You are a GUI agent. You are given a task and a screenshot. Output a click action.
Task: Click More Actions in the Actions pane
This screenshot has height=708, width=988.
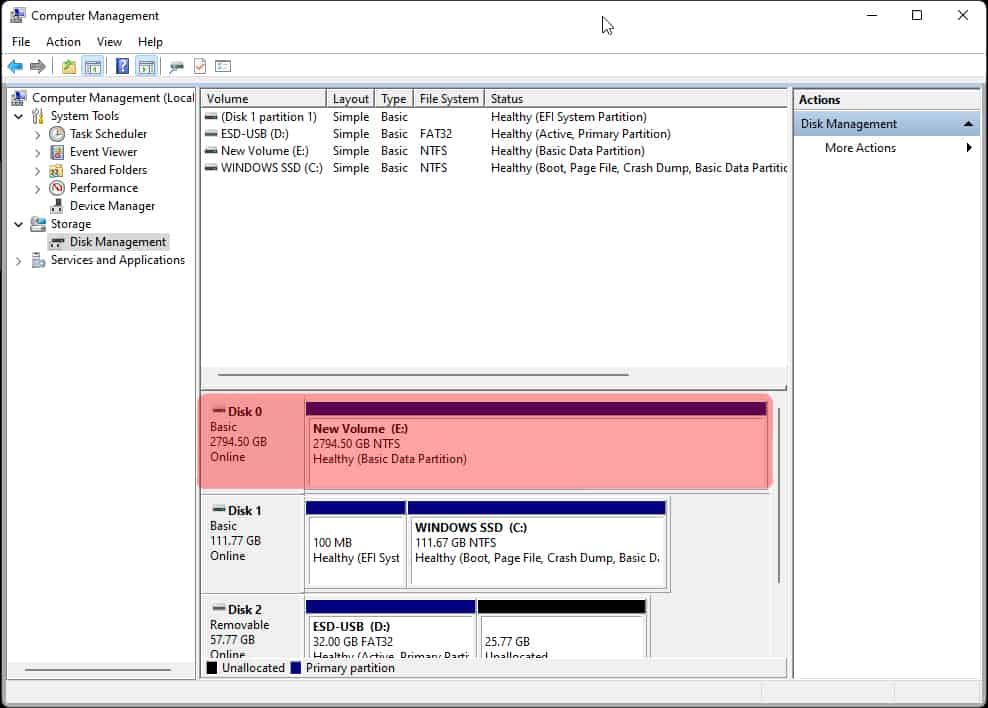coord(860,147)
